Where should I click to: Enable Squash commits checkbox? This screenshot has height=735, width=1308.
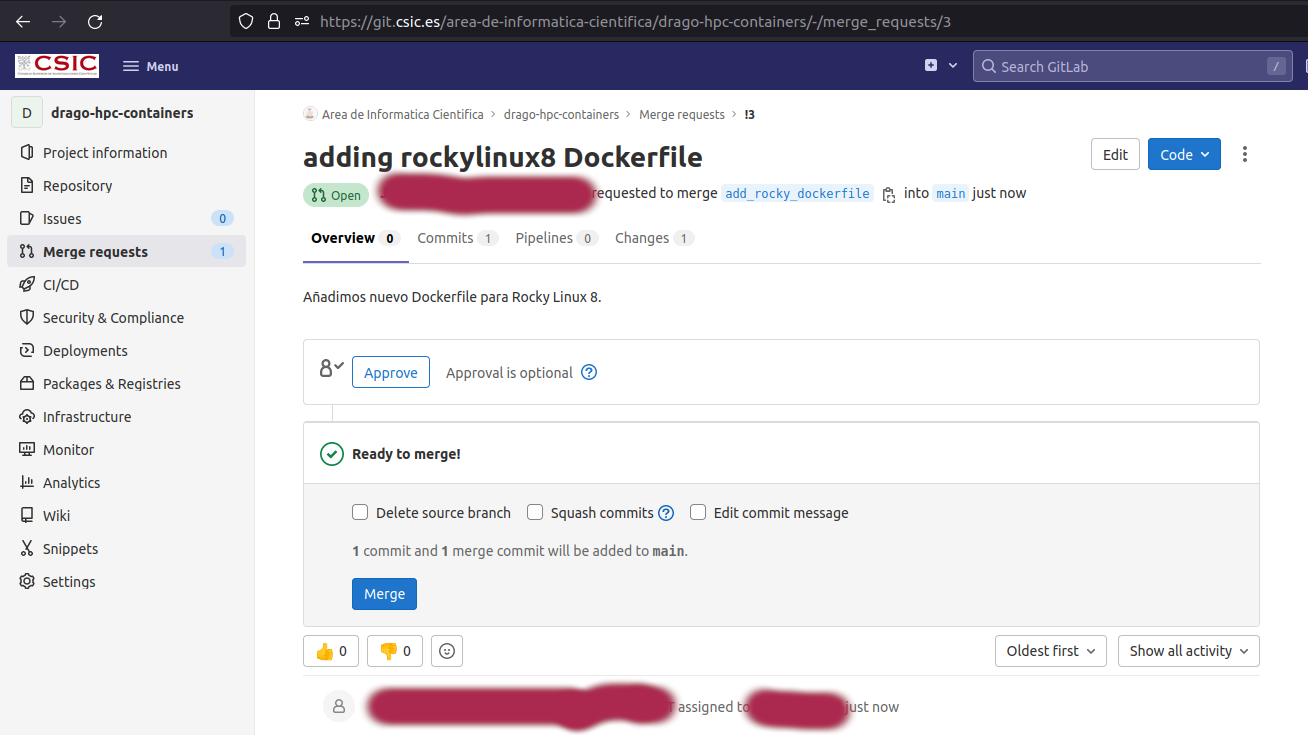pyautogui.click(x=535, y=512)
